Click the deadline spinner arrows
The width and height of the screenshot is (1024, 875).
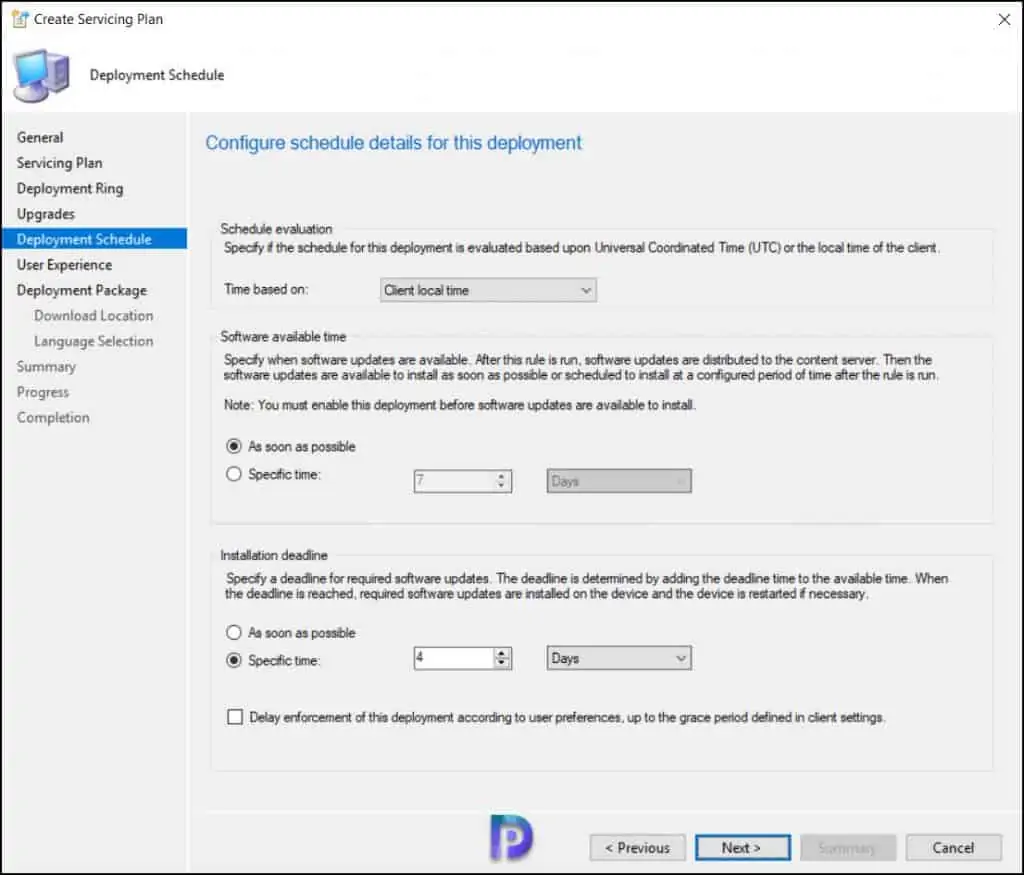click(502, 658)
